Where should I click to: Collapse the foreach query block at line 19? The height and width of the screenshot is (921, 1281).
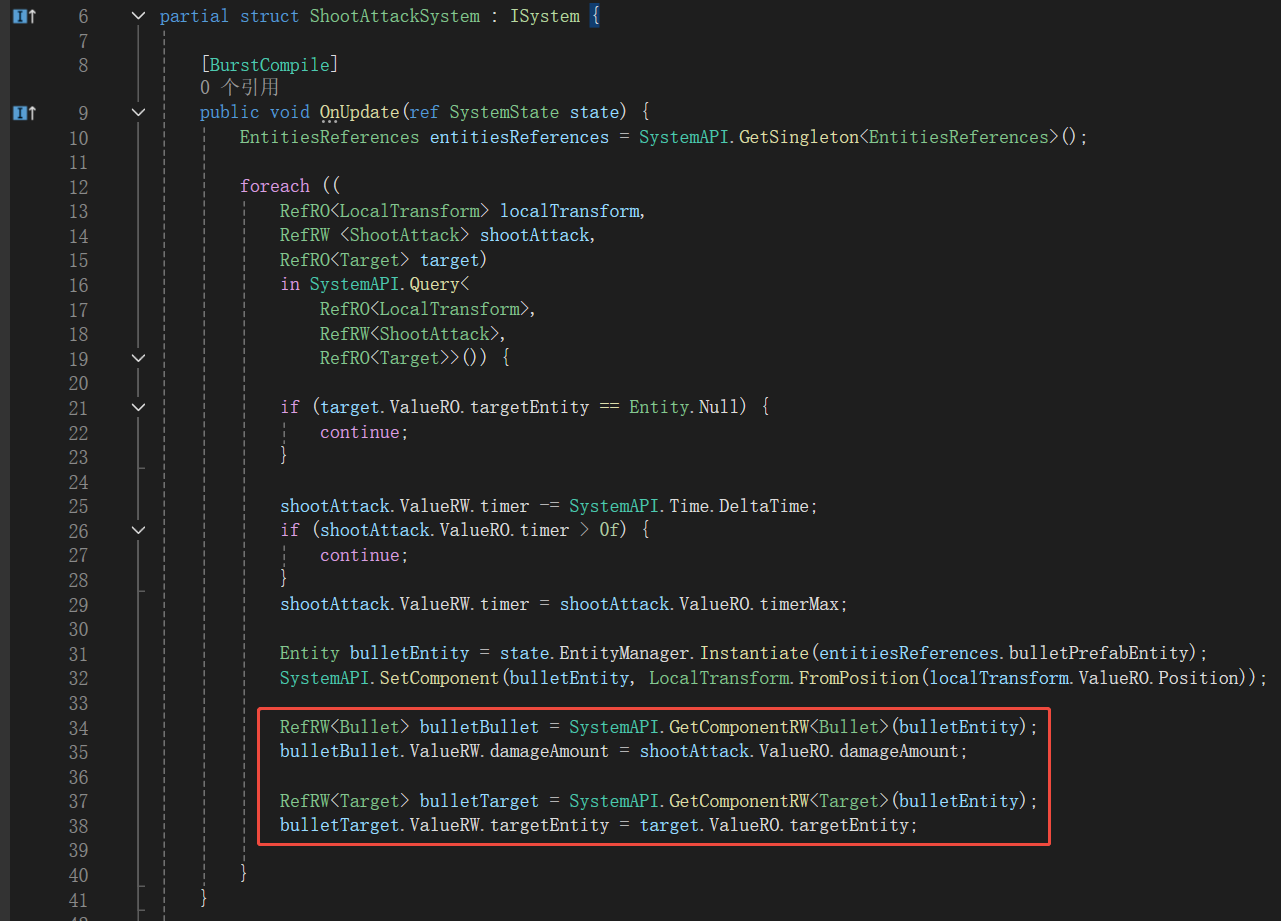pos(138,358)
